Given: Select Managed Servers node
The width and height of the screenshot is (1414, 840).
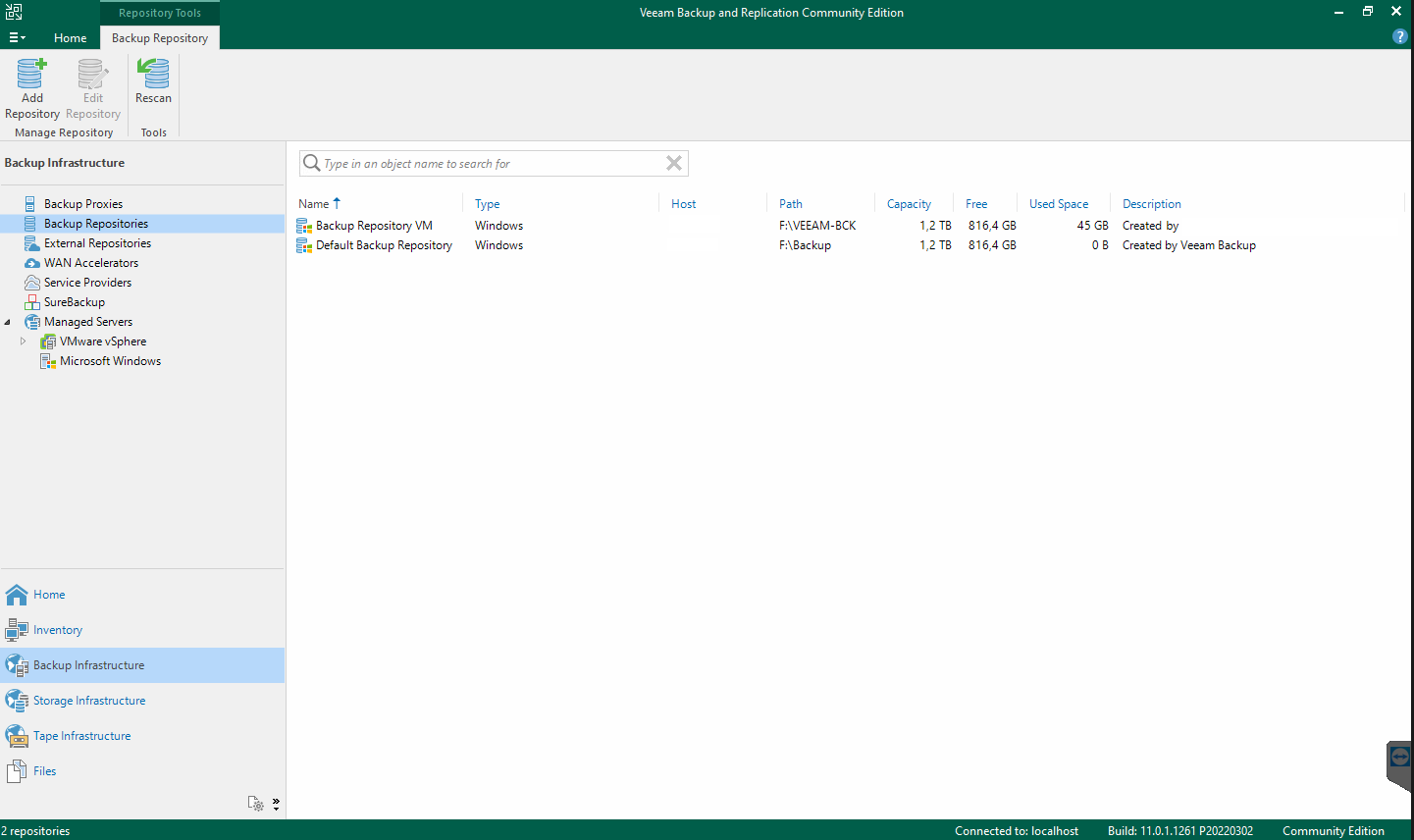Looking at the screenshot, I should (88, 322).
